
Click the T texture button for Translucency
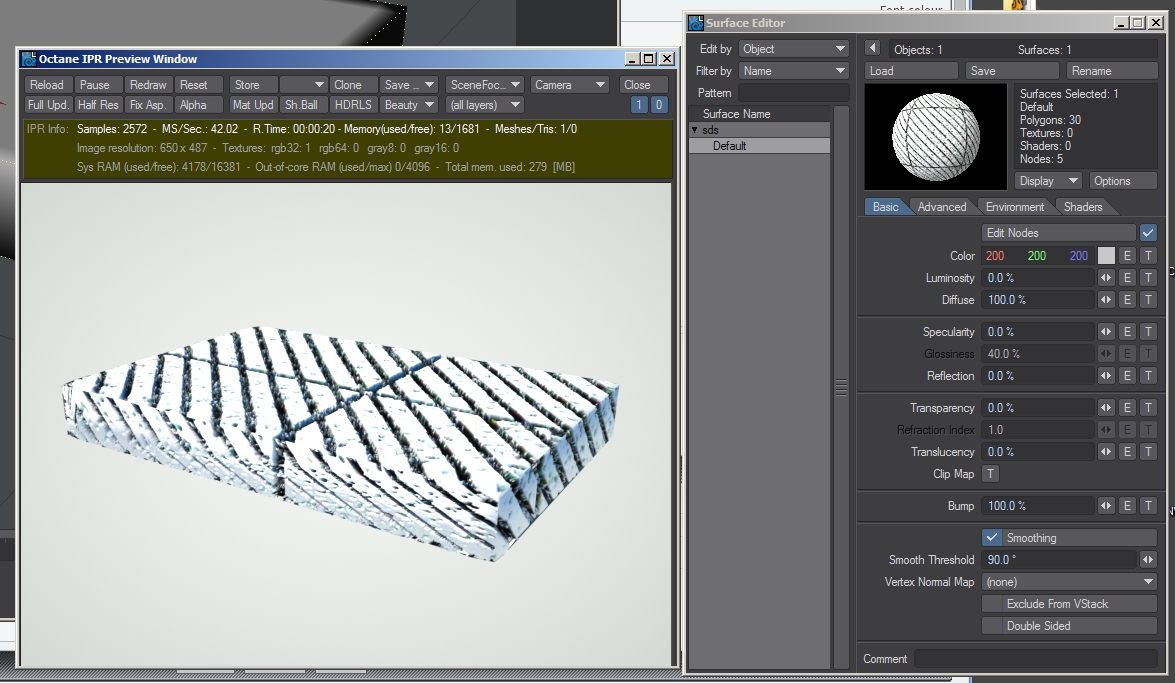[x=1148, y=451]
